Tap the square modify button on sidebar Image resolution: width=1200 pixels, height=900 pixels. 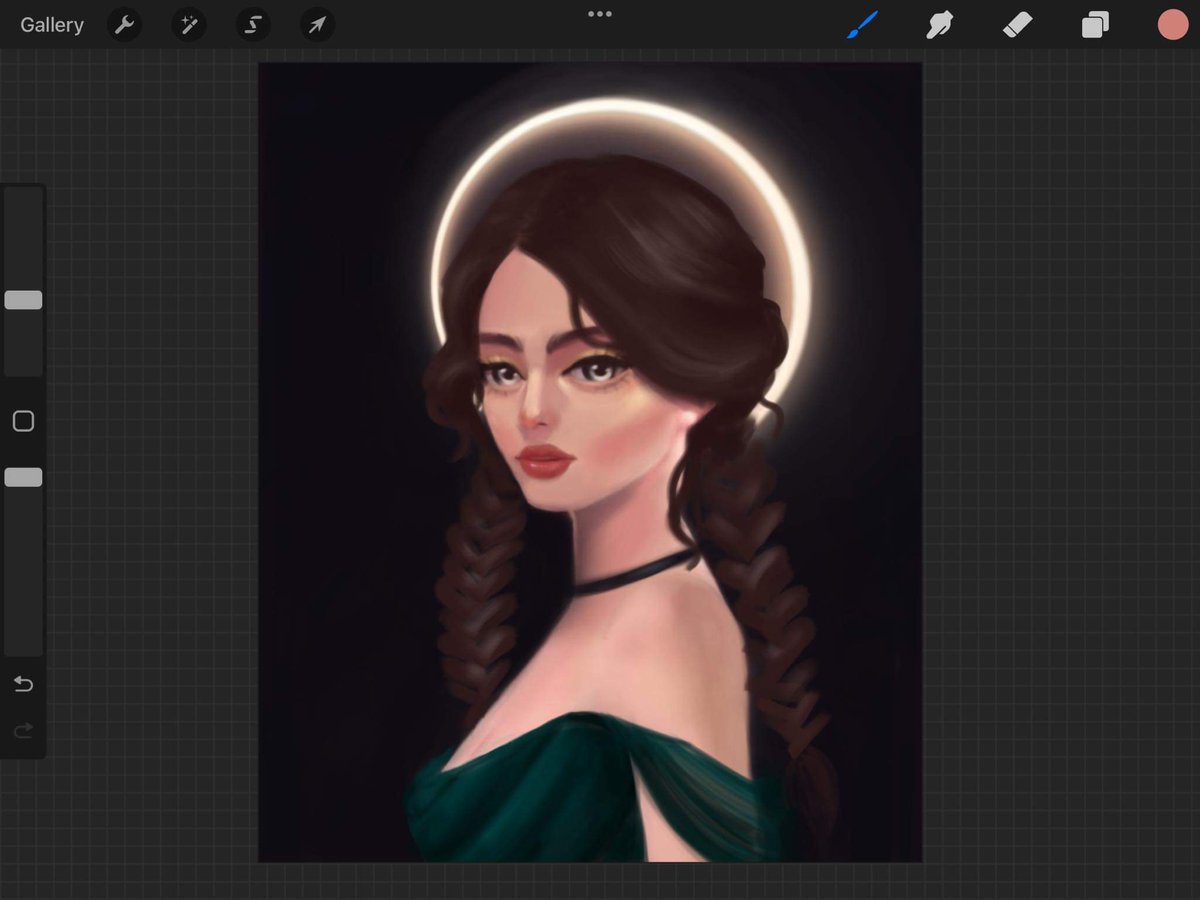click(23, 421)
